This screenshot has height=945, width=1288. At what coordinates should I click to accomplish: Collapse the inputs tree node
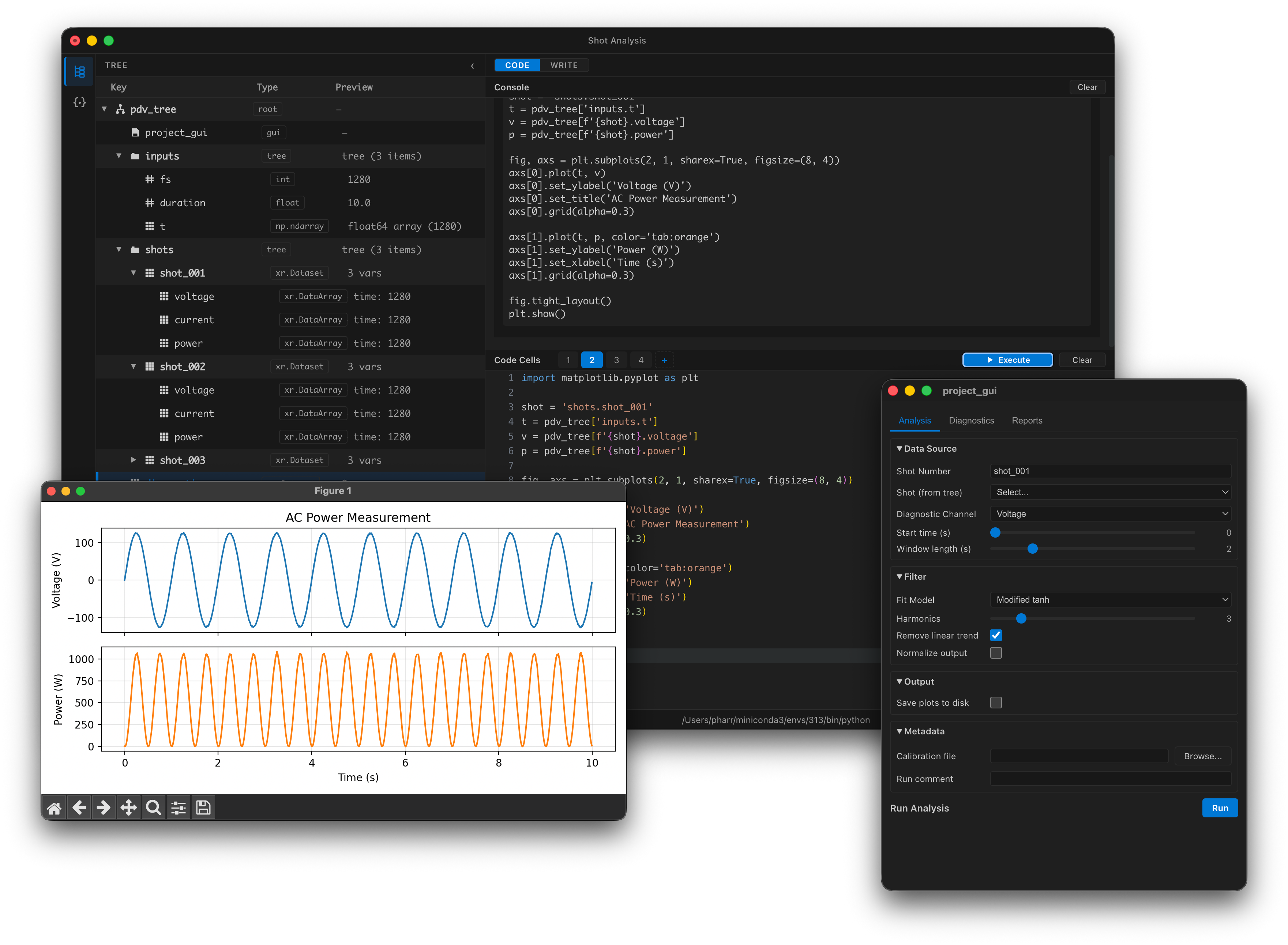coord(119,156)
